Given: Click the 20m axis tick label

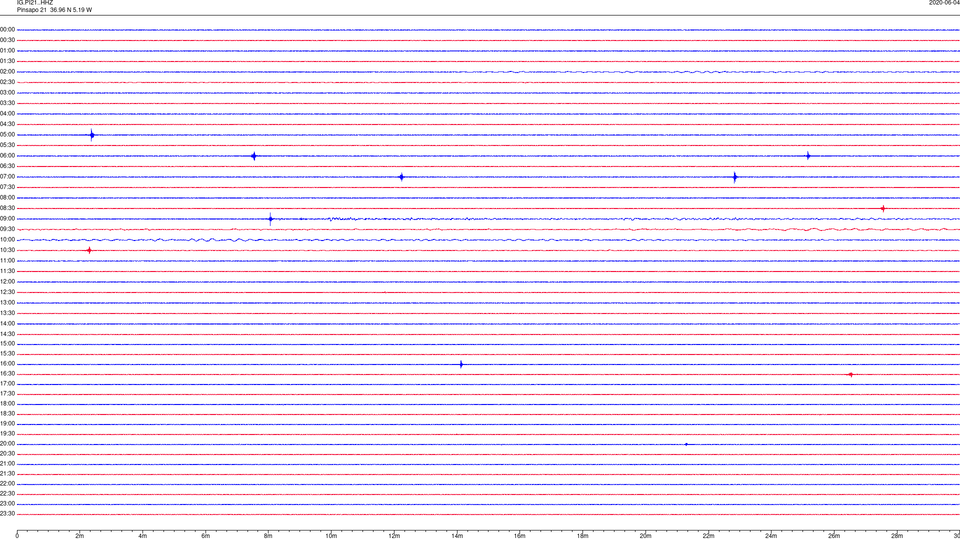Looking at the screenshot, I should (x=645, y=536).
